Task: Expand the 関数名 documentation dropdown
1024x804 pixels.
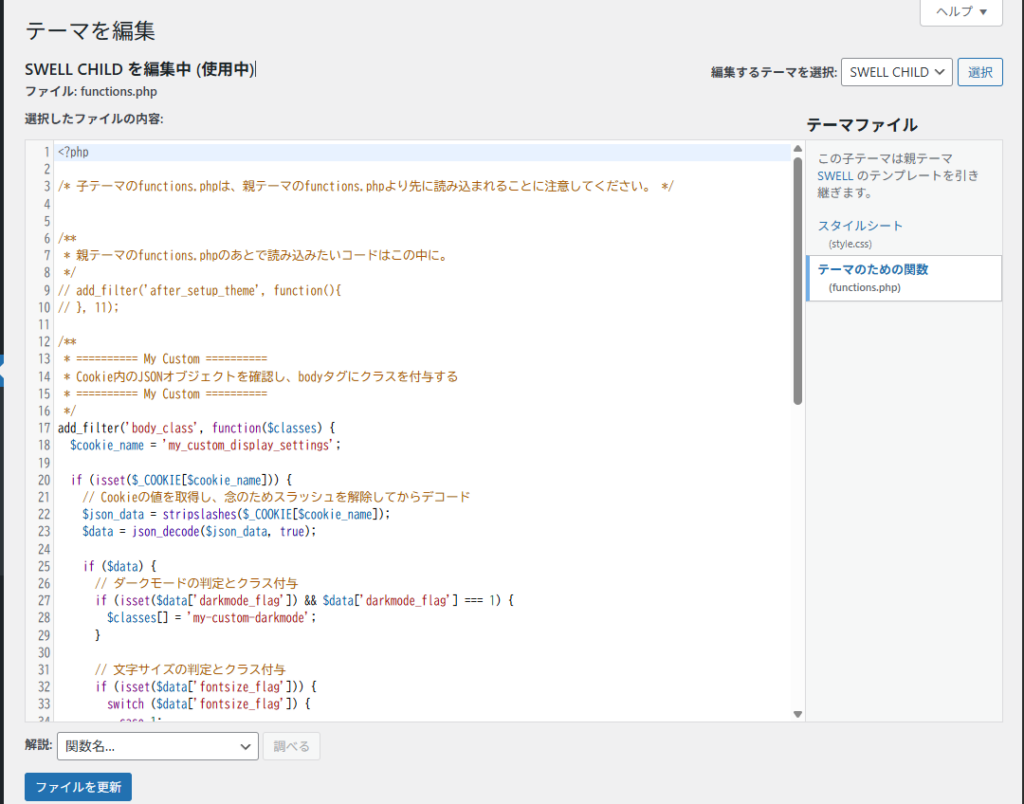Action: (x=158, y=746)
